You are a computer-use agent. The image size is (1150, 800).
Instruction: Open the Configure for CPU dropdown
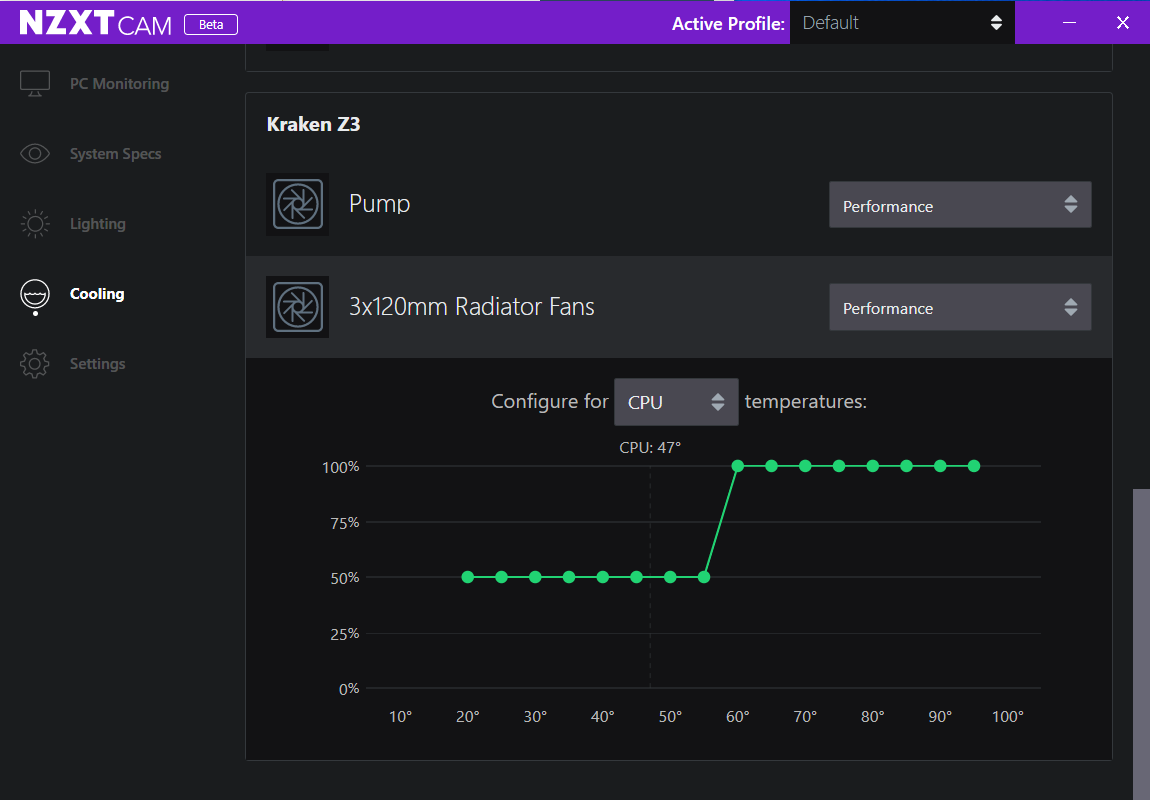coord(675,402)
